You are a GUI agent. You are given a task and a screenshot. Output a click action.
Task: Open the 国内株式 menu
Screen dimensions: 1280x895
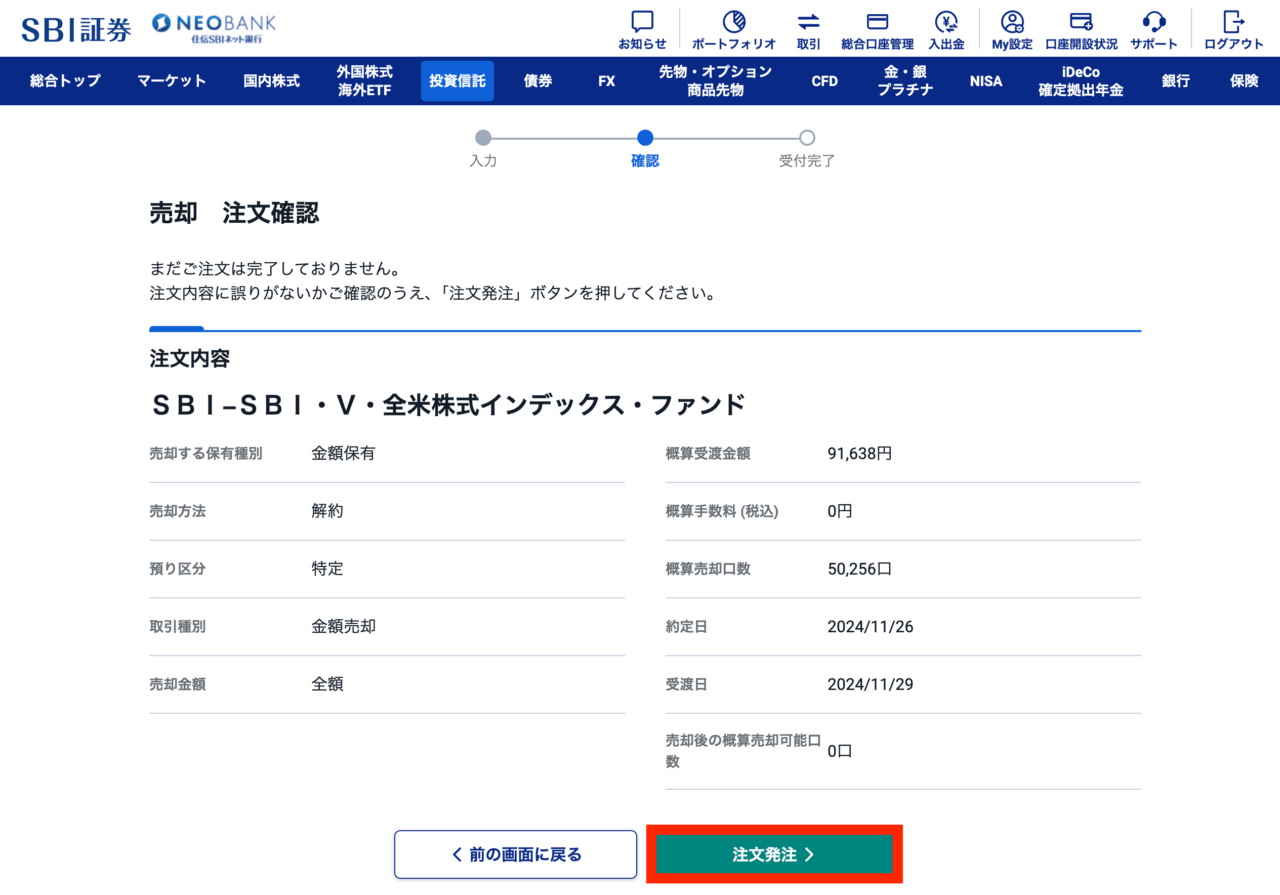tap(271, 81)
